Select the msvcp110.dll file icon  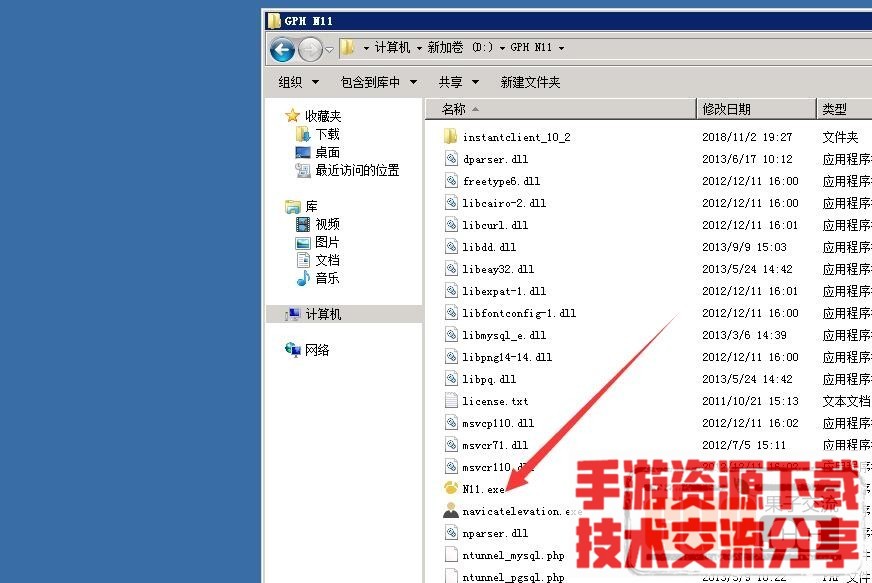pos(451,423)
